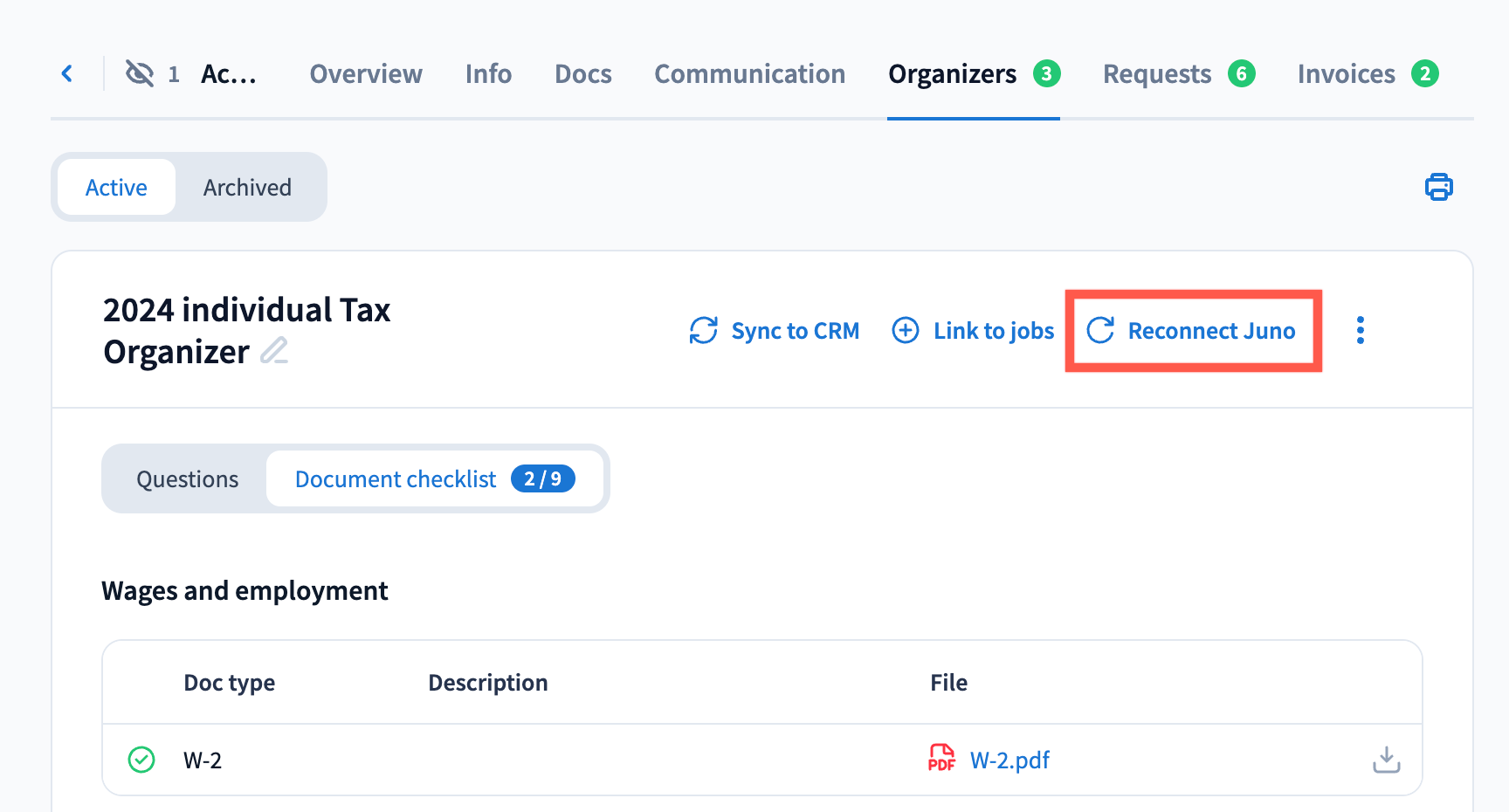Viewport: 1509px width, 812px height.
Task: Open the W-2.pdf file link
Action: [x=1009, y=760]
